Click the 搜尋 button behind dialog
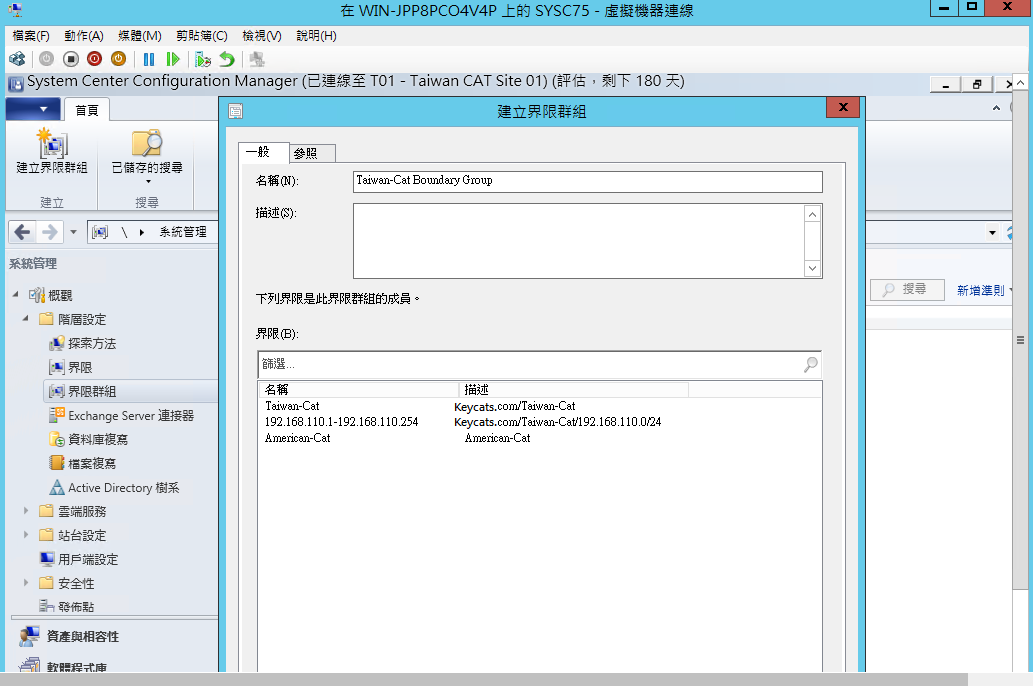The image size is (1033, 686). coord(907,289)
